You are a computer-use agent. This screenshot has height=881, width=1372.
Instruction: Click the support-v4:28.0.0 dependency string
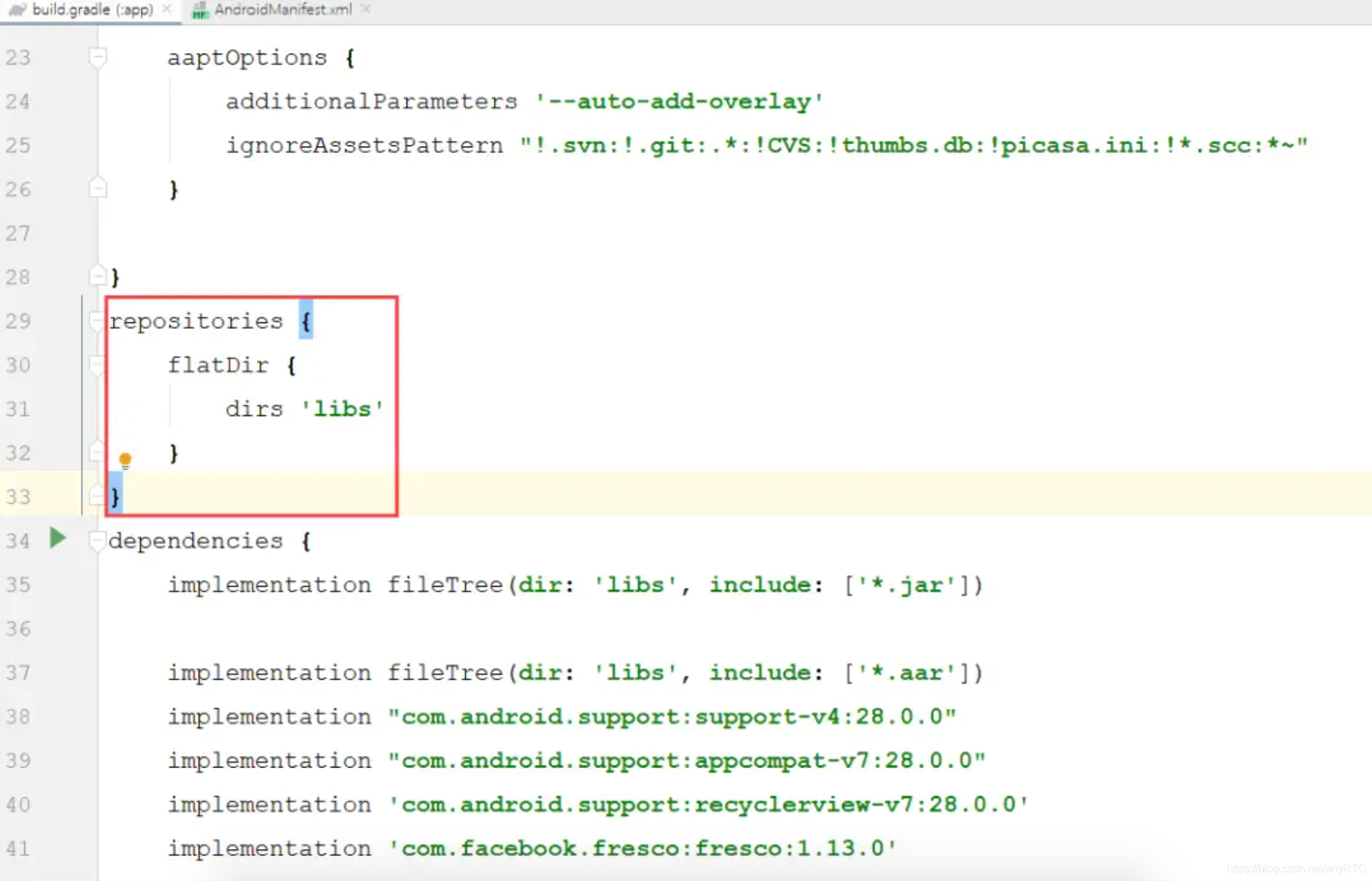(672, 716)
